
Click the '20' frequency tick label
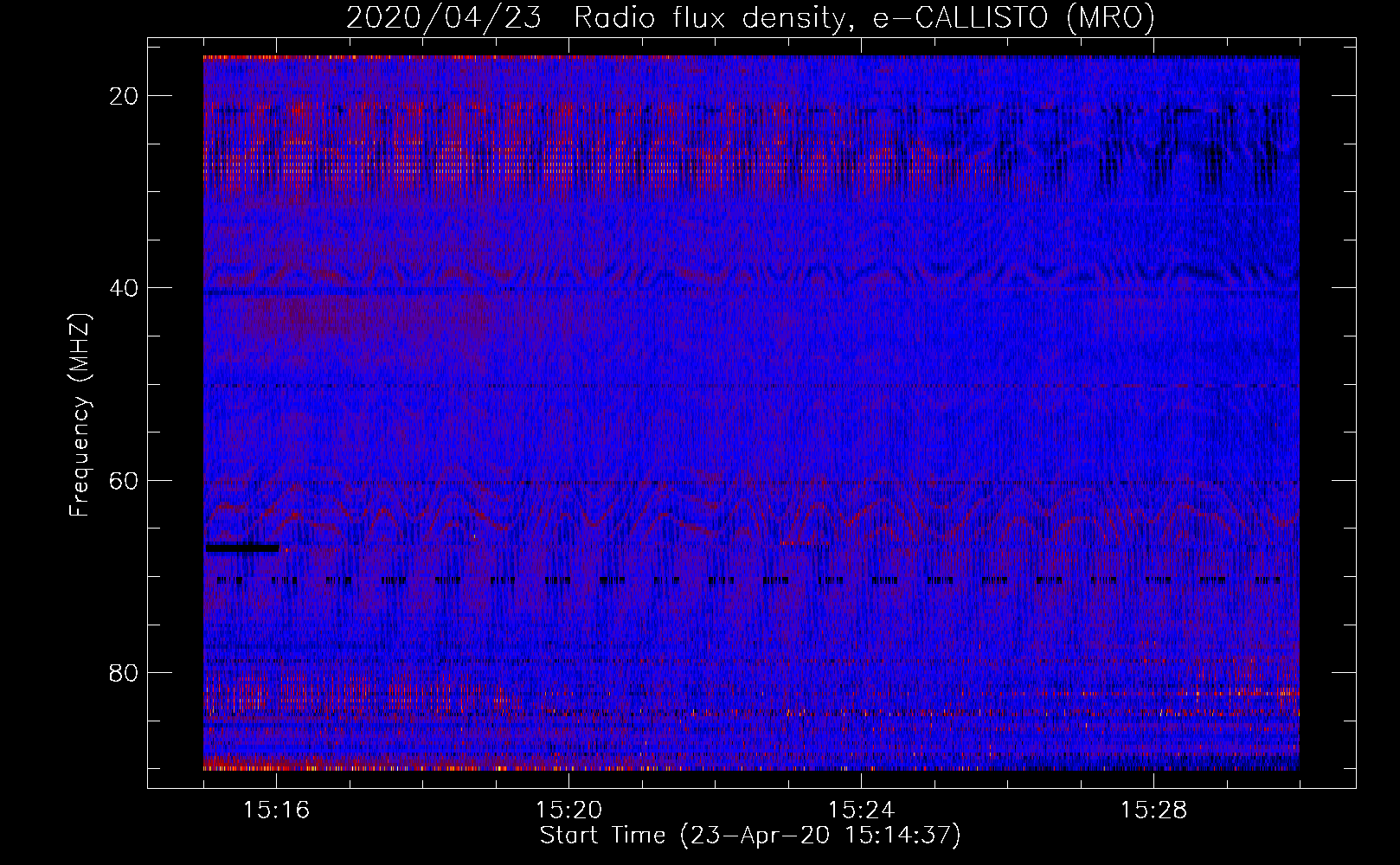click(125, 96)
